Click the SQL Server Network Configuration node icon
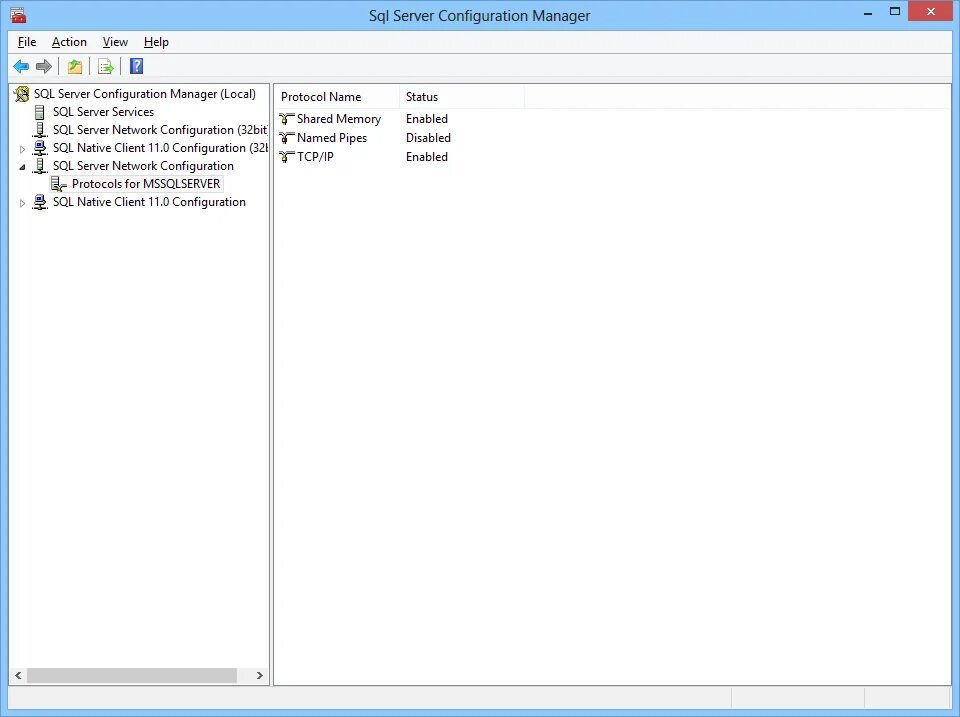This screenshot has width=960, height=717. (x=40, y=166)
